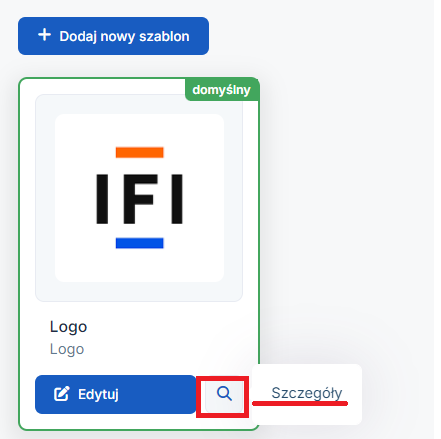
Task: Click the "Szczegóły" tooltip label
Action: coord(307,393)
